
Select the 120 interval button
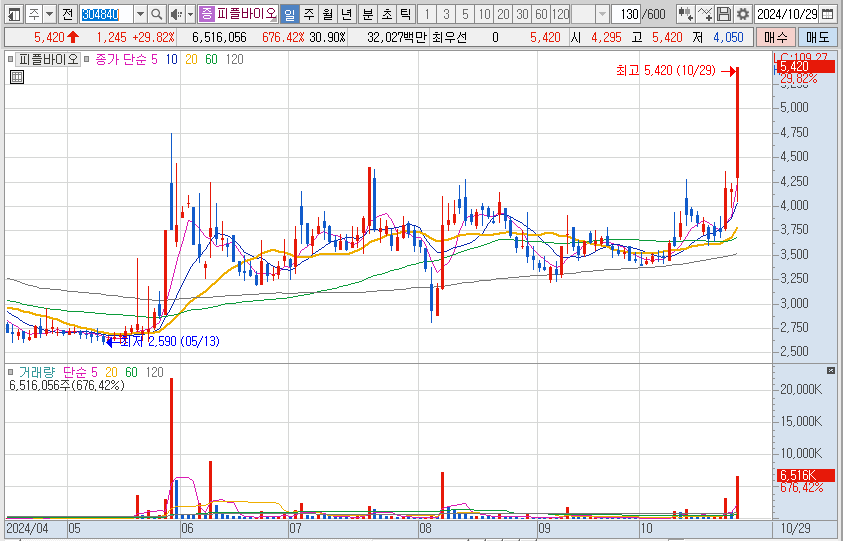[x=560, y=14]
